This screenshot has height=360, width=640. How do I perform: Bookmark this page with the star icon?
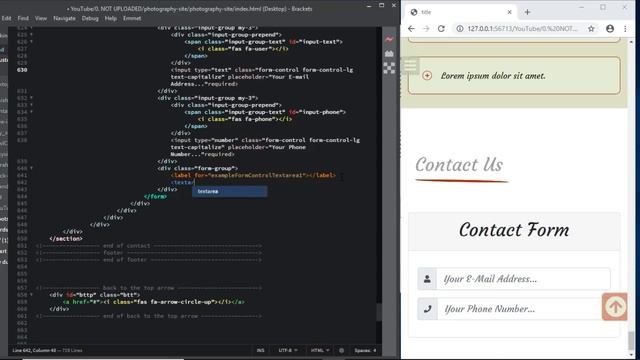tap(591, 29)
